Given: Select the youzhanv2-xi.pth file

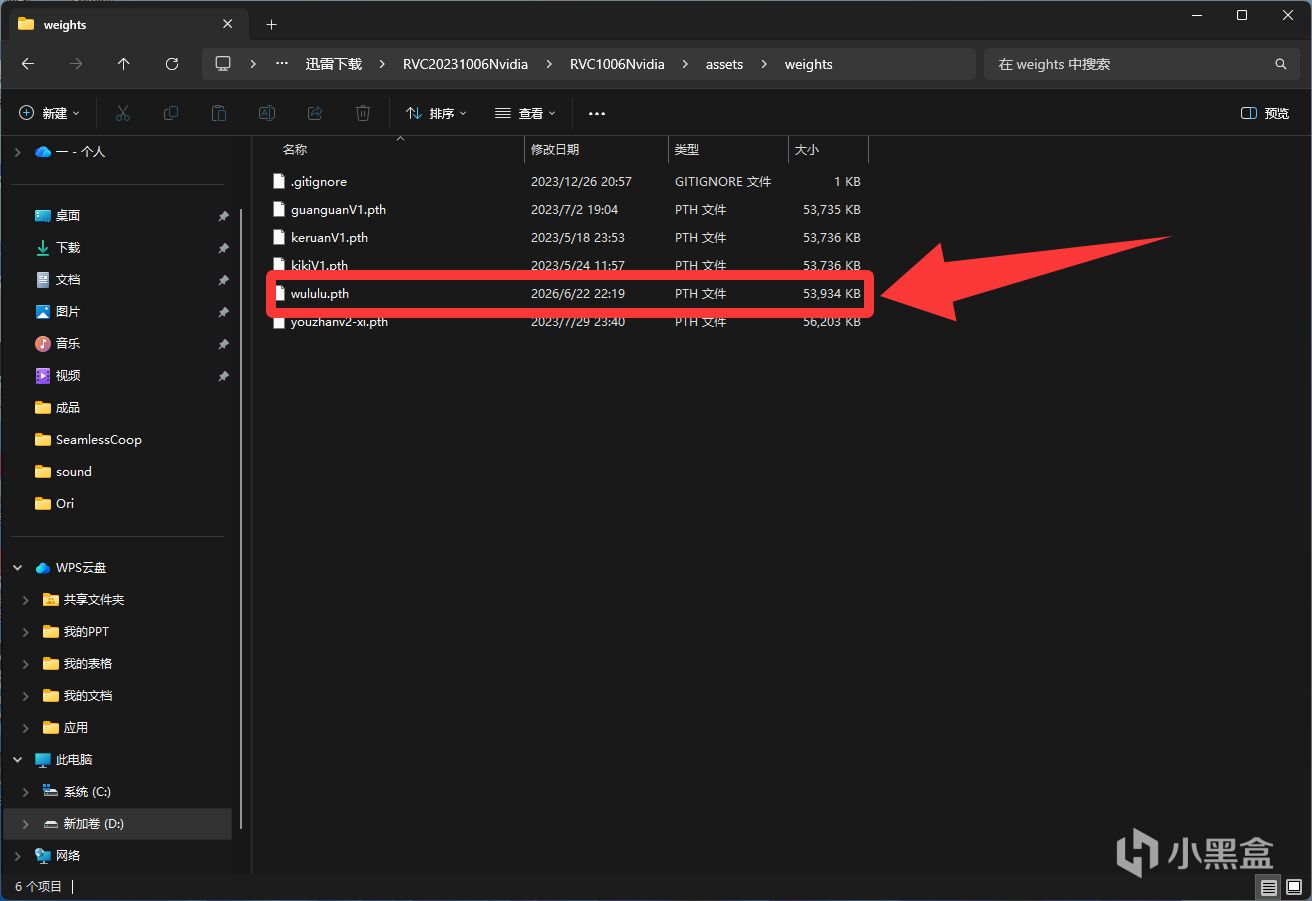Looking at the screenshot, I should pyautogui.click(x=567, y=322).
